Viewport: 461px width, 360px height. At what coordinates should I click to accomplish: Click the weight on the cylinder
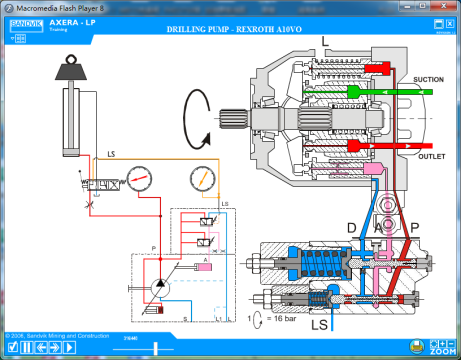click(71, 67)
